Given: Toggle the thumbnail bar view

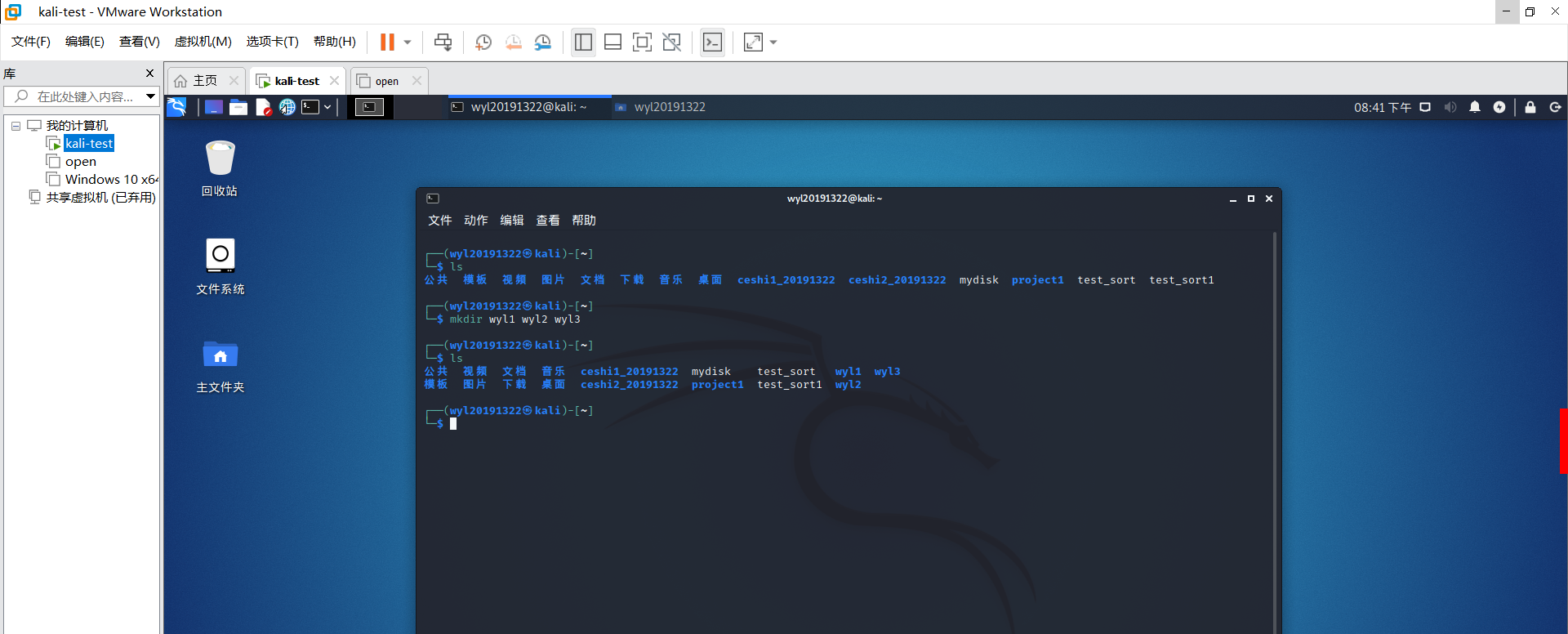Looking at the screenshot, I should tap(612, 42).
